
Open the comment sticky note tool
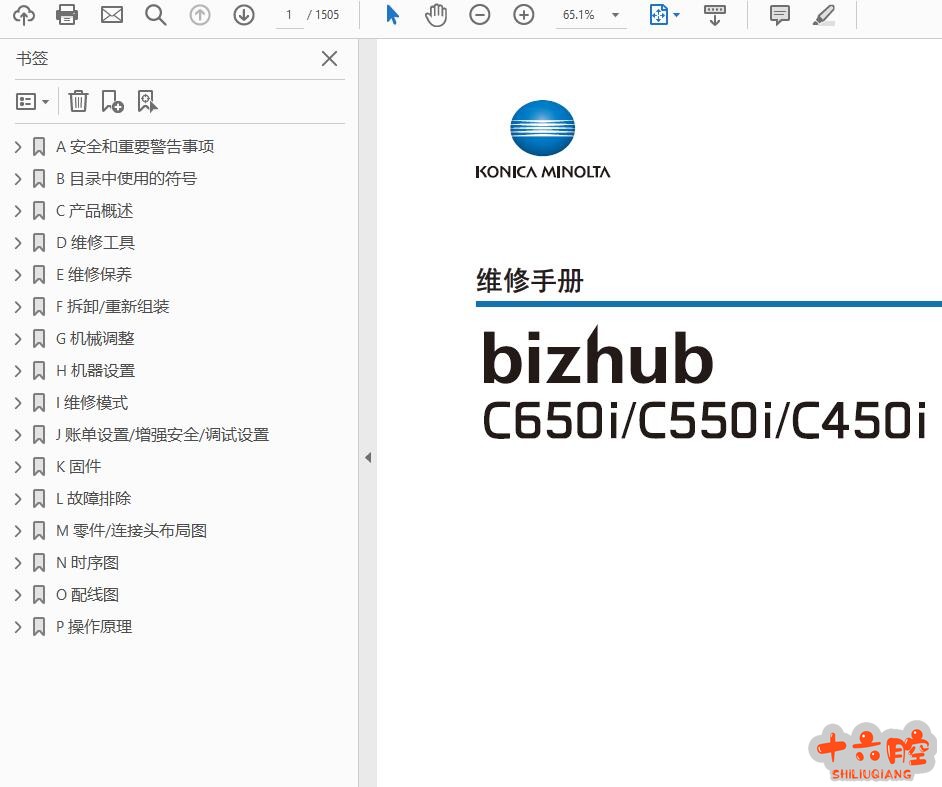coord(780,15)
